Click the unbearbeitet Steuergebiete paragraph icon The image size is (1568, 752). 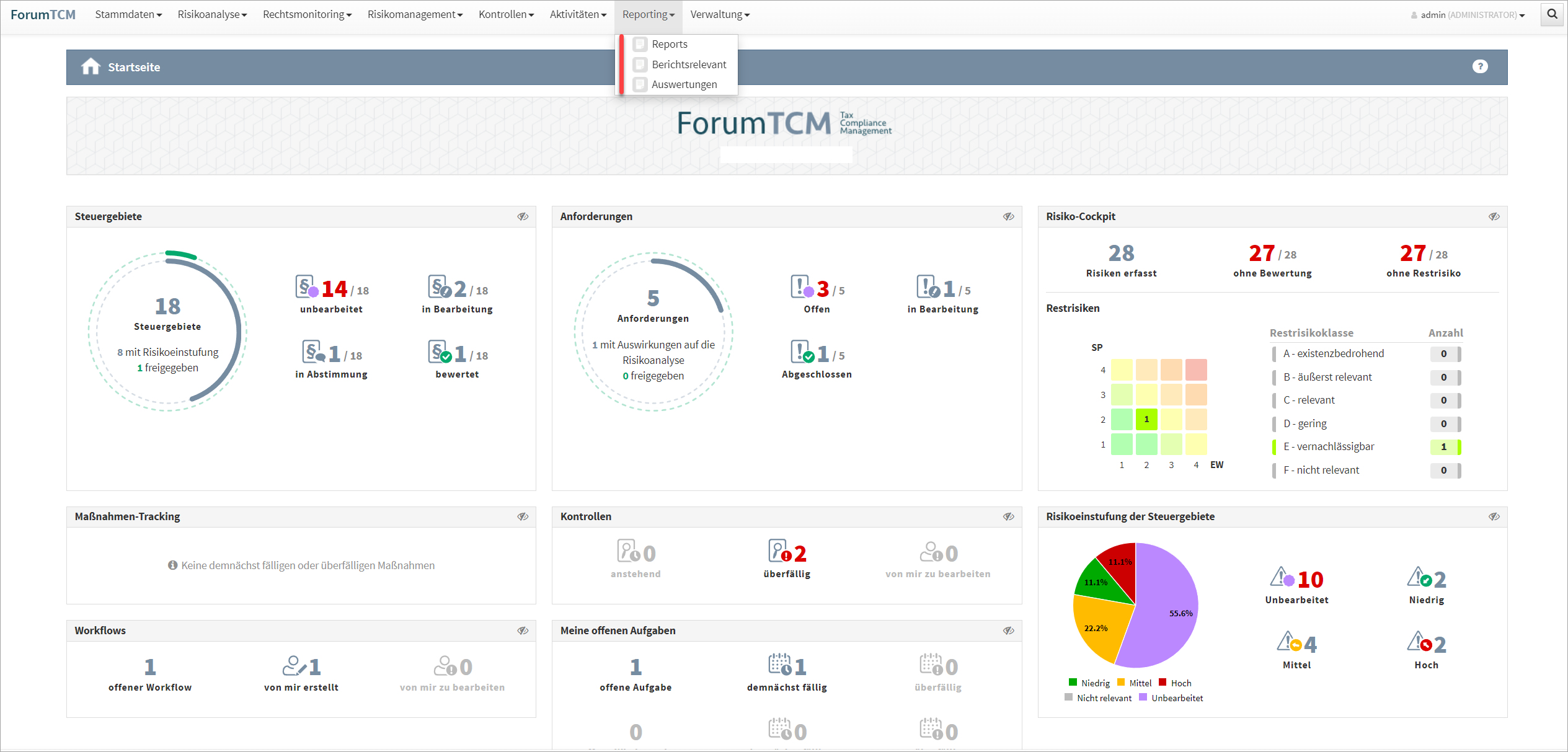306,287
